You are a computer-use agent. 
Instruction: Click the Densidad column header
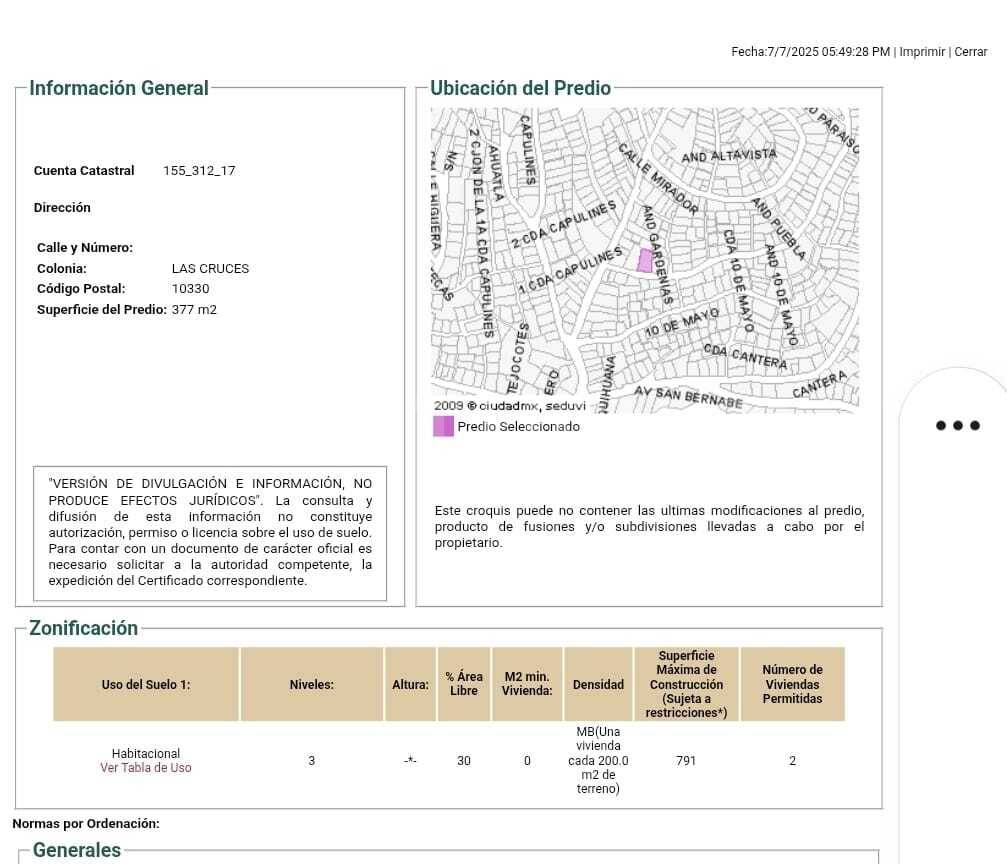(x=598, y=685)
